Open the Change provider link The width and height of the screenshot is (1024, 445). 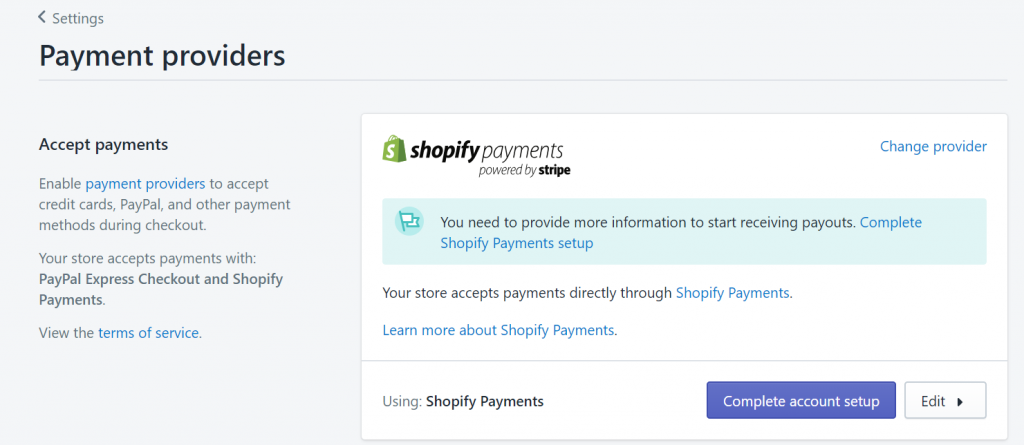click(x=933, y=146)
